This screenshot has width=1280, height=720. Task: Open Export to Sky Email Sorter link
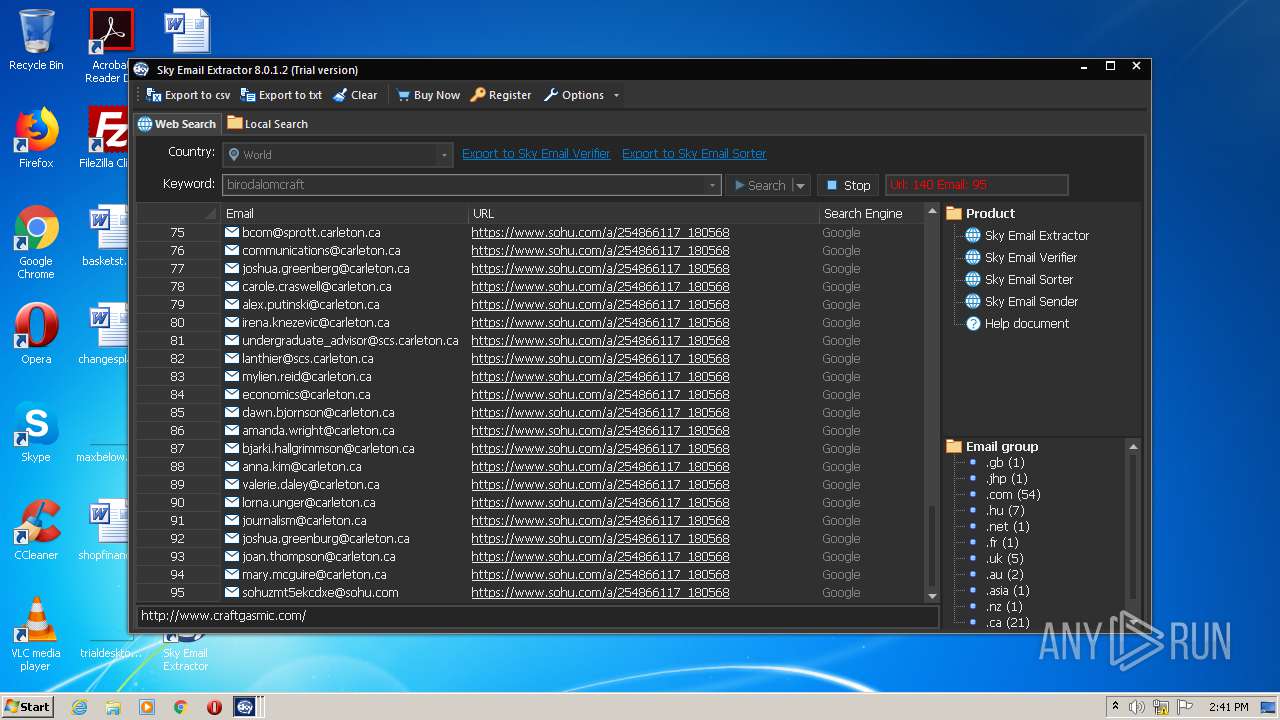(x=694, y=154)
